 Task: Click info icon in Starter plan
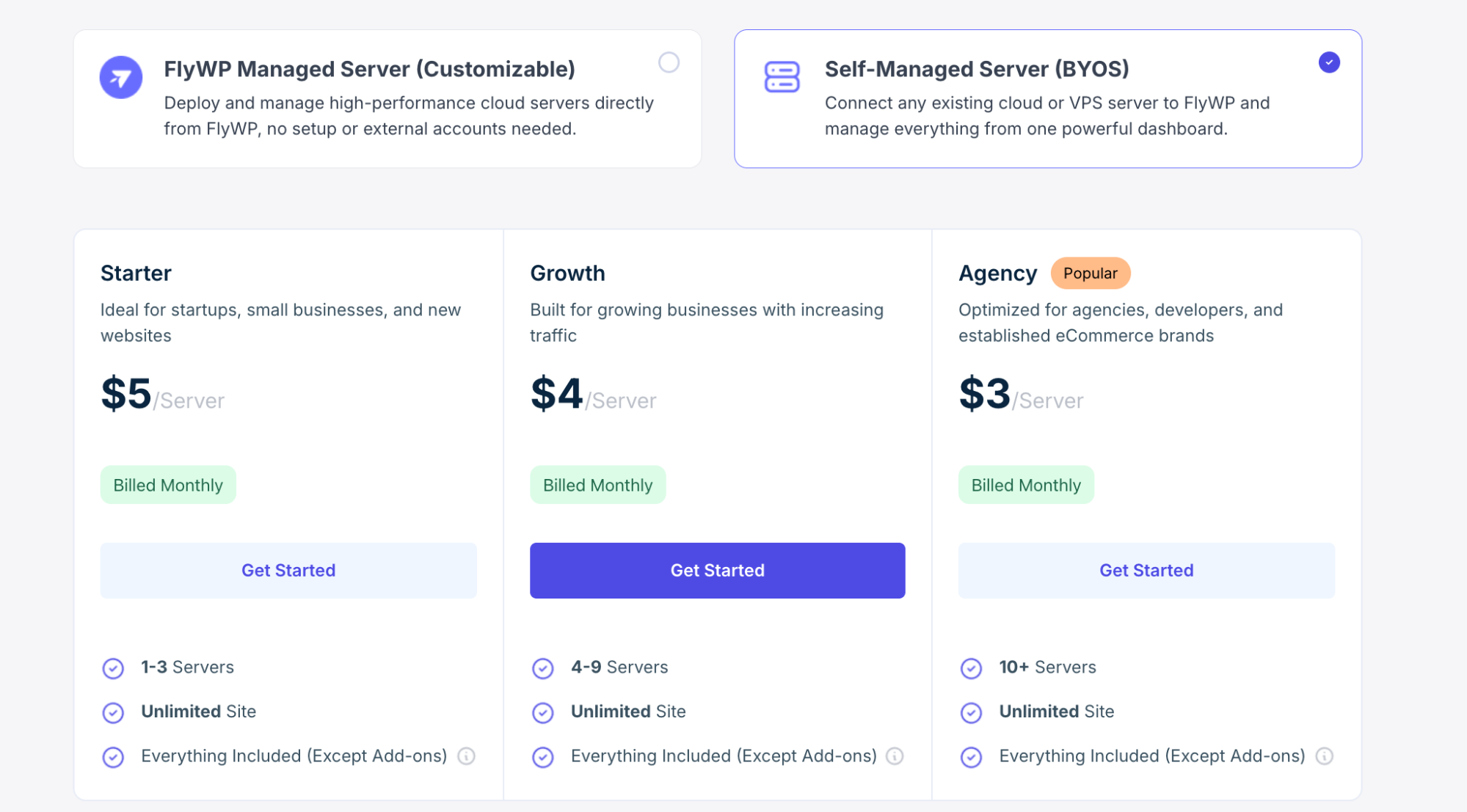pyautogui.click(x=467, y=756)
